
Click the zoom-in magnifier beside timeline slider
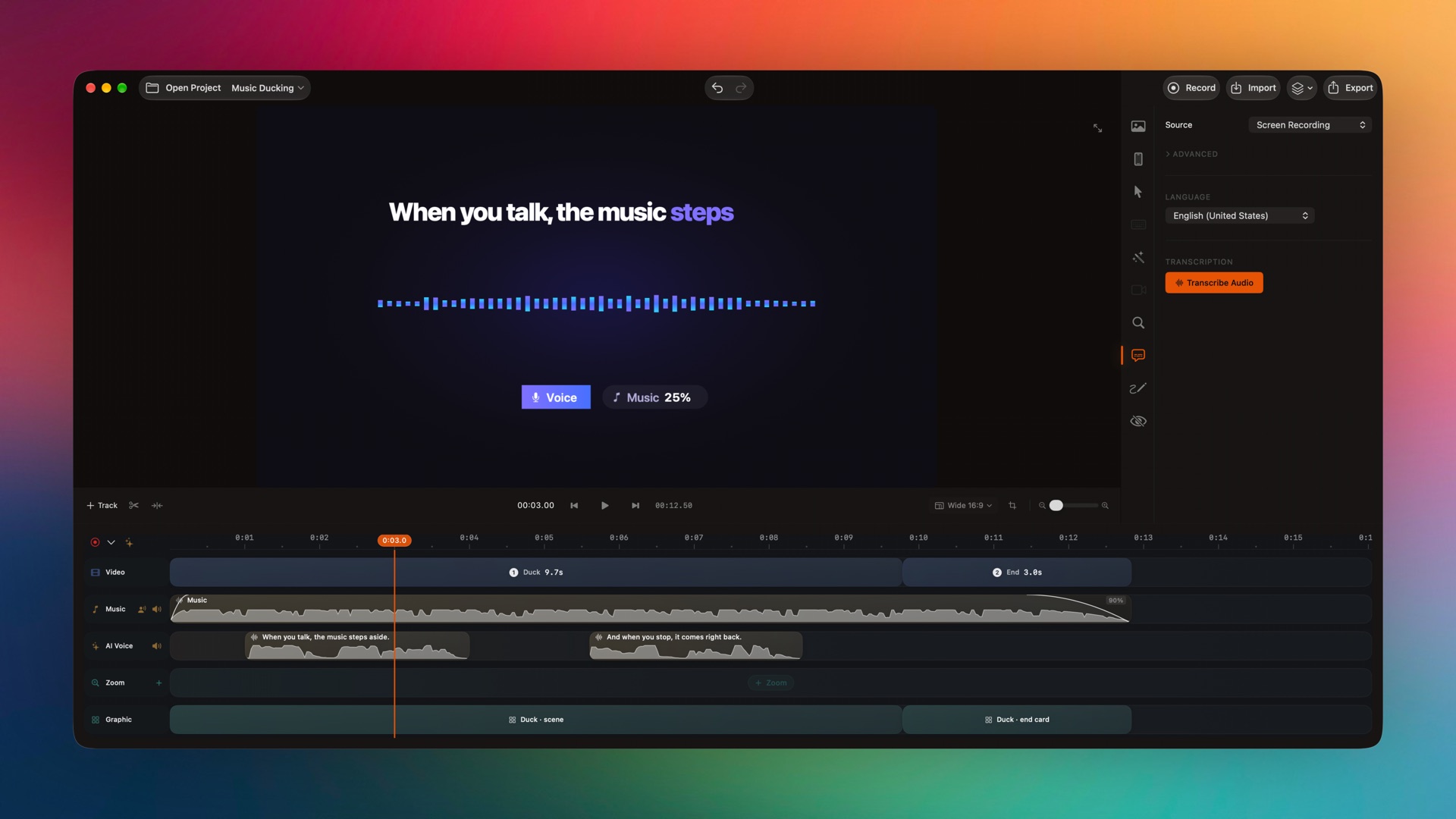point(1105,505)
